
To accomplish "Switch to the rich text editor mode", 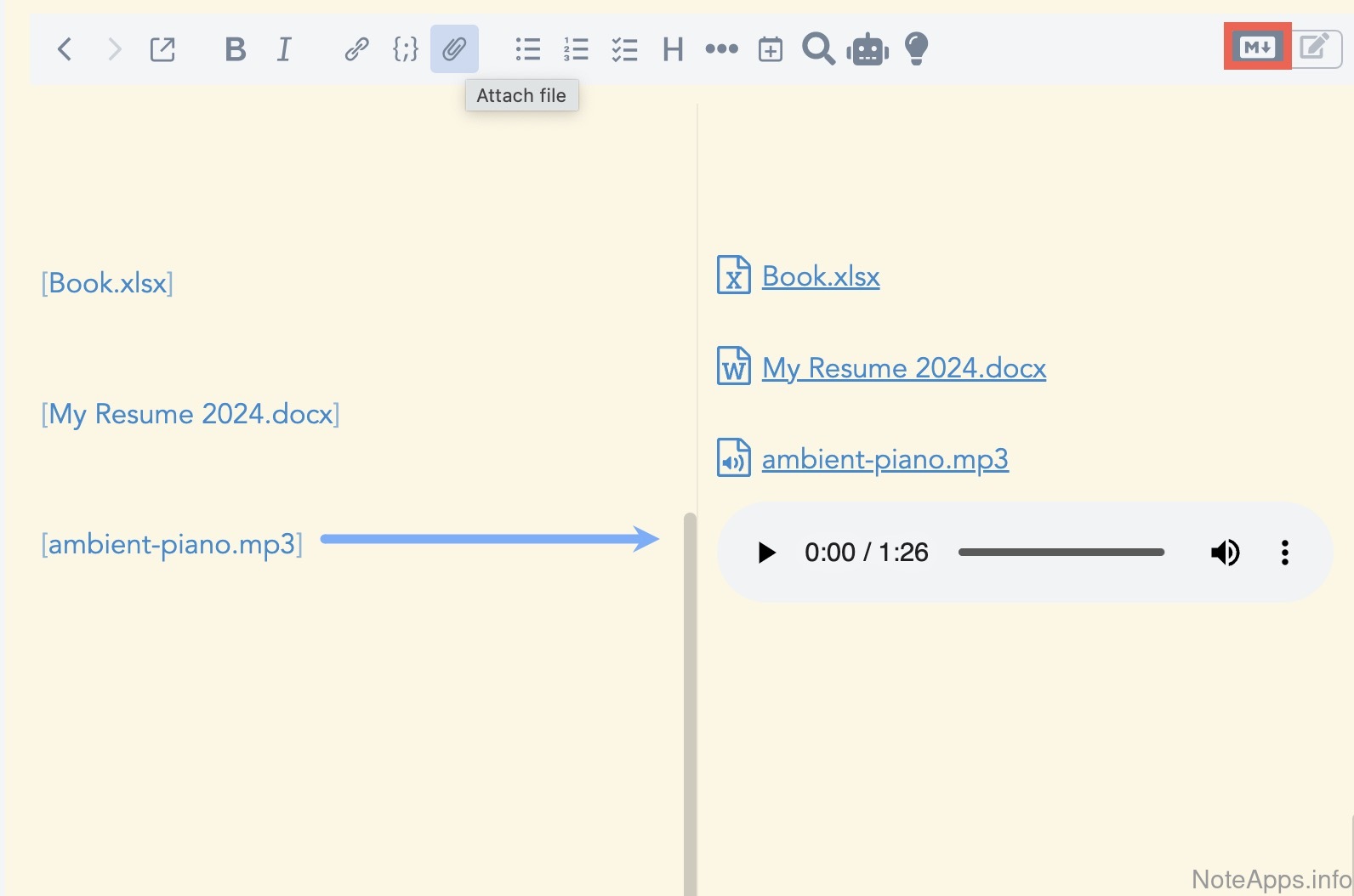I will pos(1315,47).
